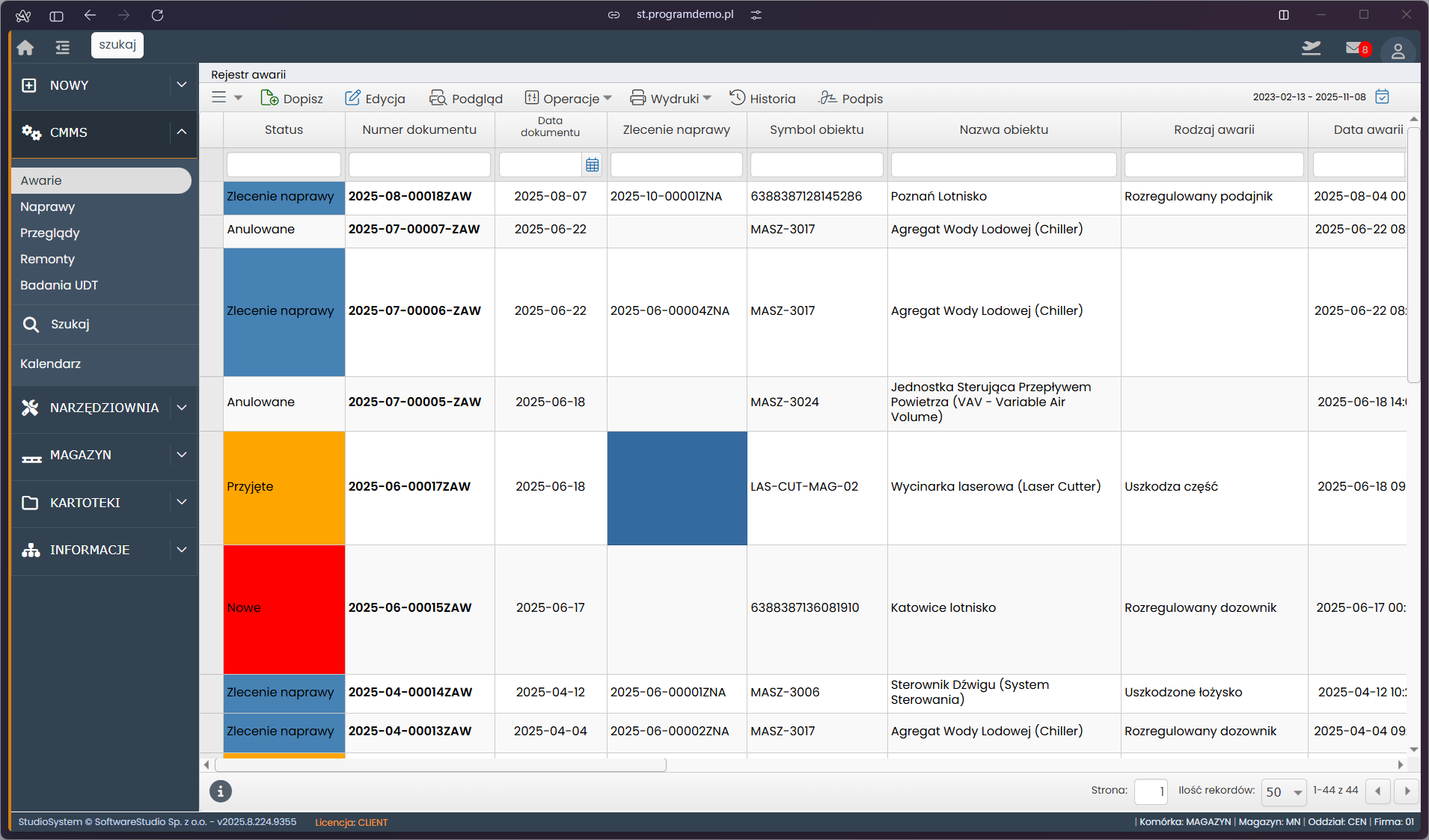Click the Podpis signature button

851,99
